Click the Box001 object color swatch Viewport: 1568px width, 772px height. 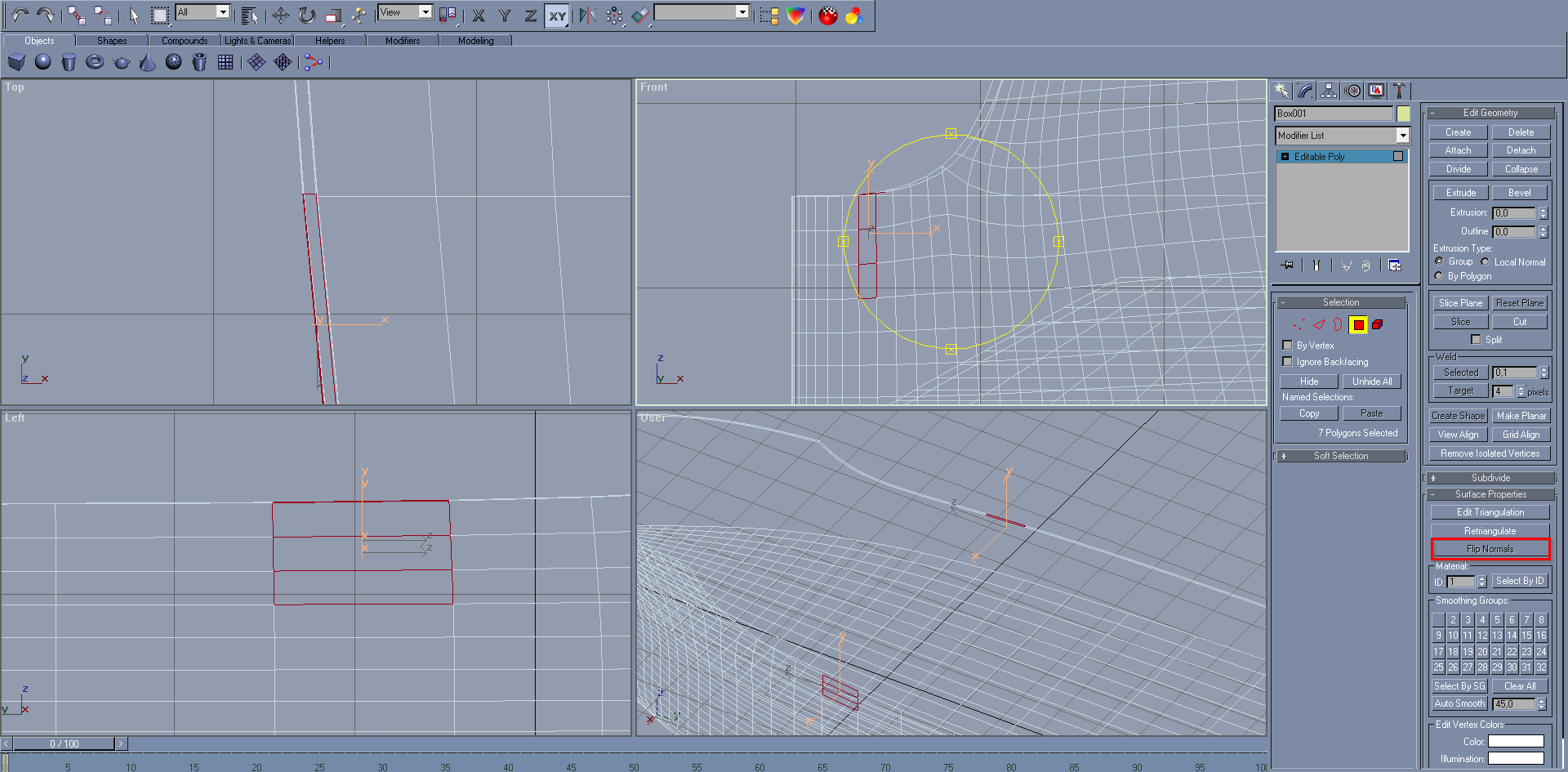click(1403, 114)
